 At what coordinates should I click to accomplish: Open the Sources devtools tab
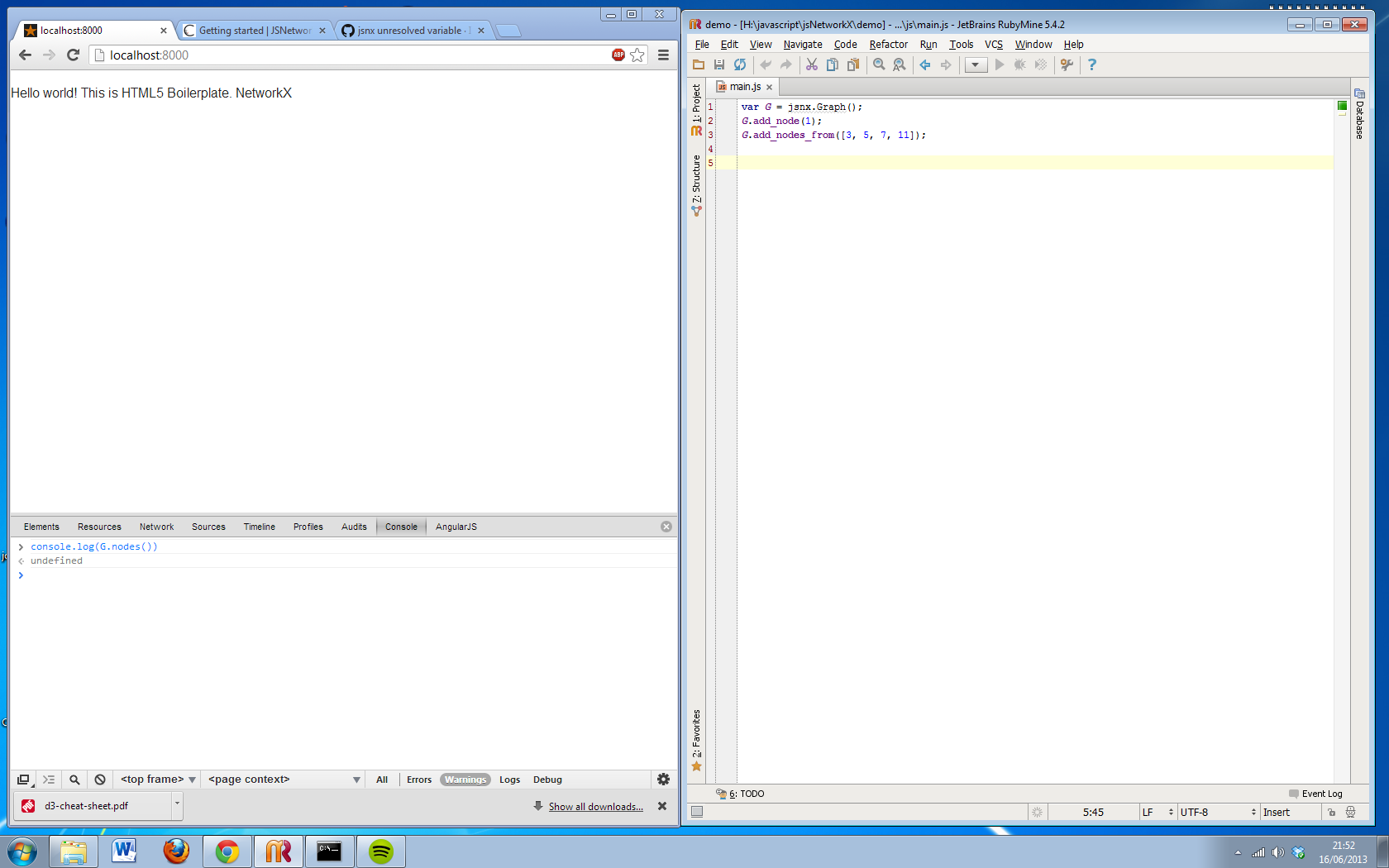pos(208,527)
